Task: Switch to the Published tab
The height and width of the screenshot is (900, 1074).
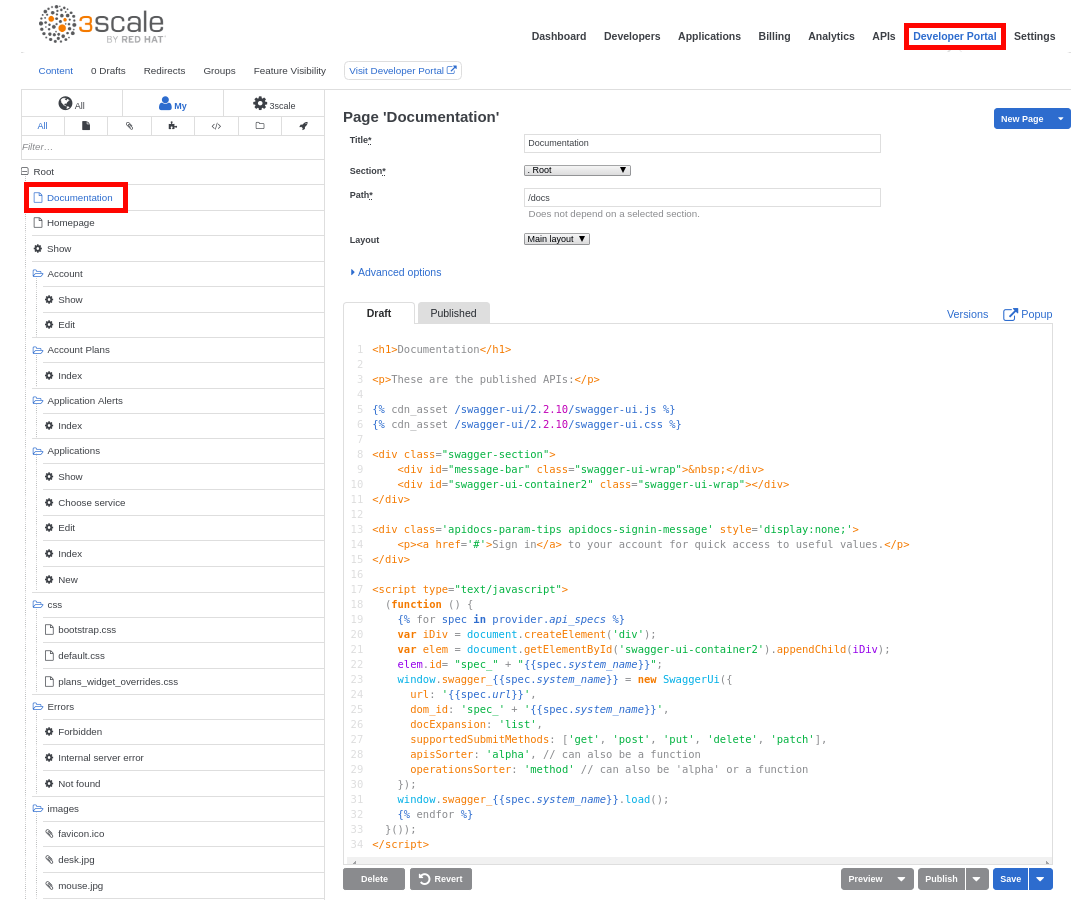Action: pos(453,312)
